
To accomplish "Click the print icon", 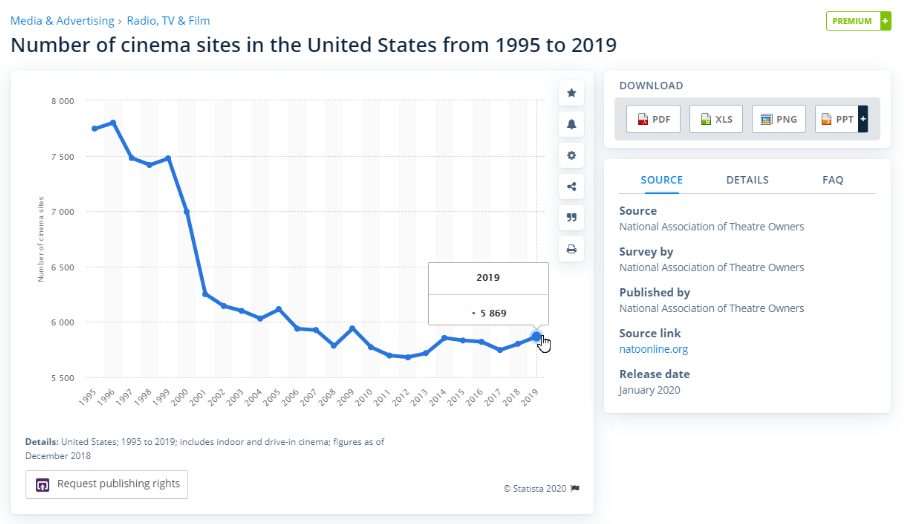I will [572, 249].
